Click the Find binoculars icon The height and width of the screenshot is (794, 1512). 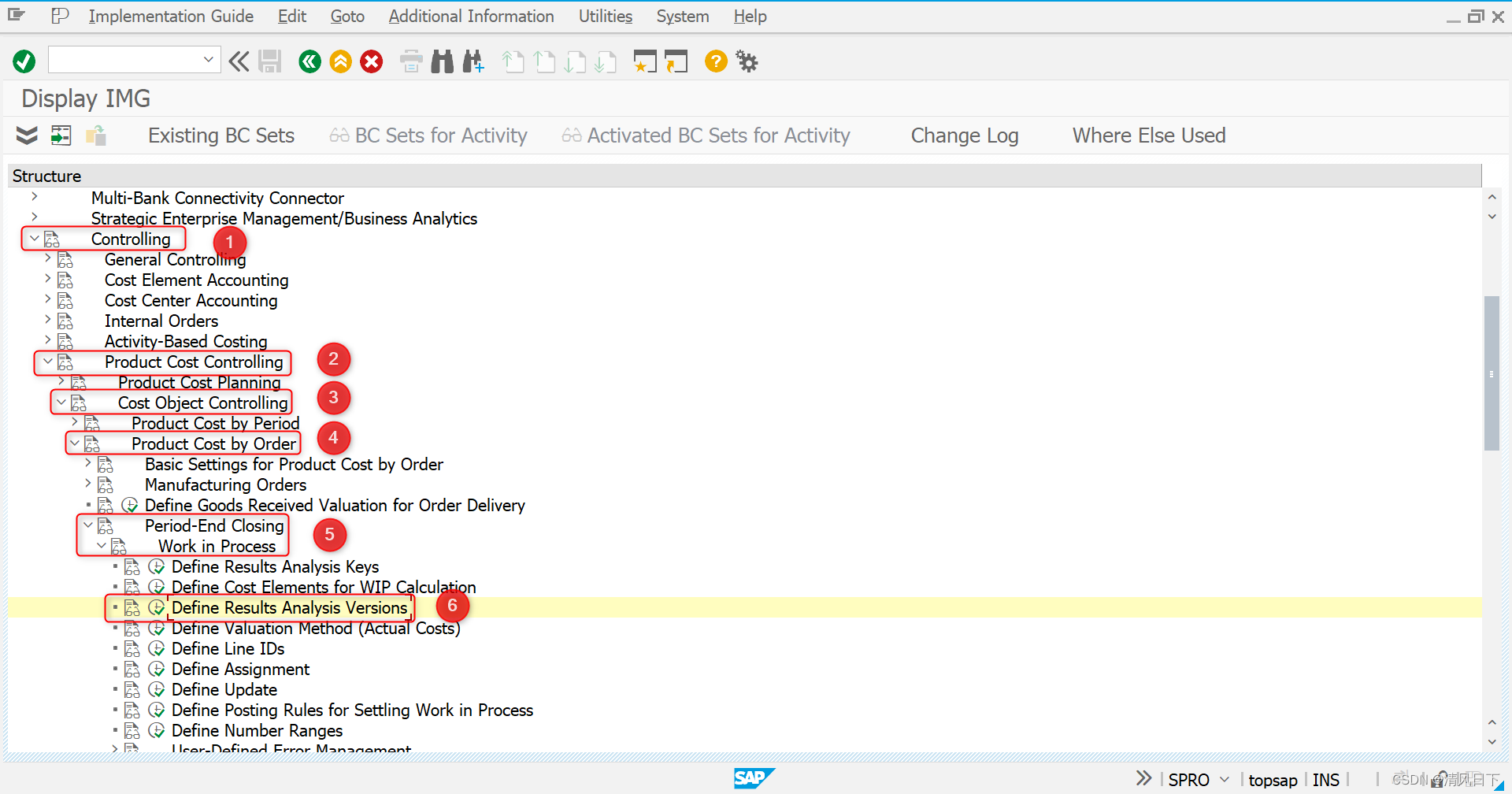(443, 61)
